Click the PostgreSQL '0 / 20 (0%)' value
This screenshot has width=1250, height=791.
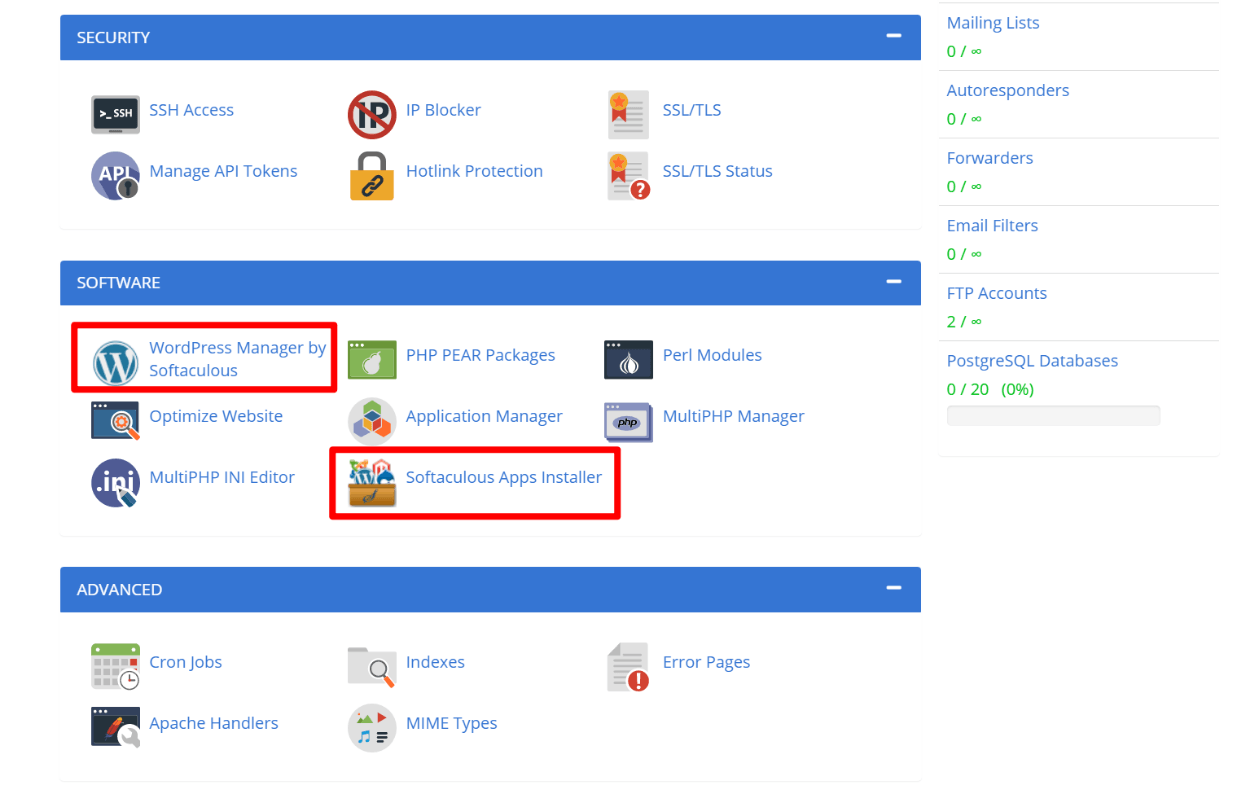[990, 389]
